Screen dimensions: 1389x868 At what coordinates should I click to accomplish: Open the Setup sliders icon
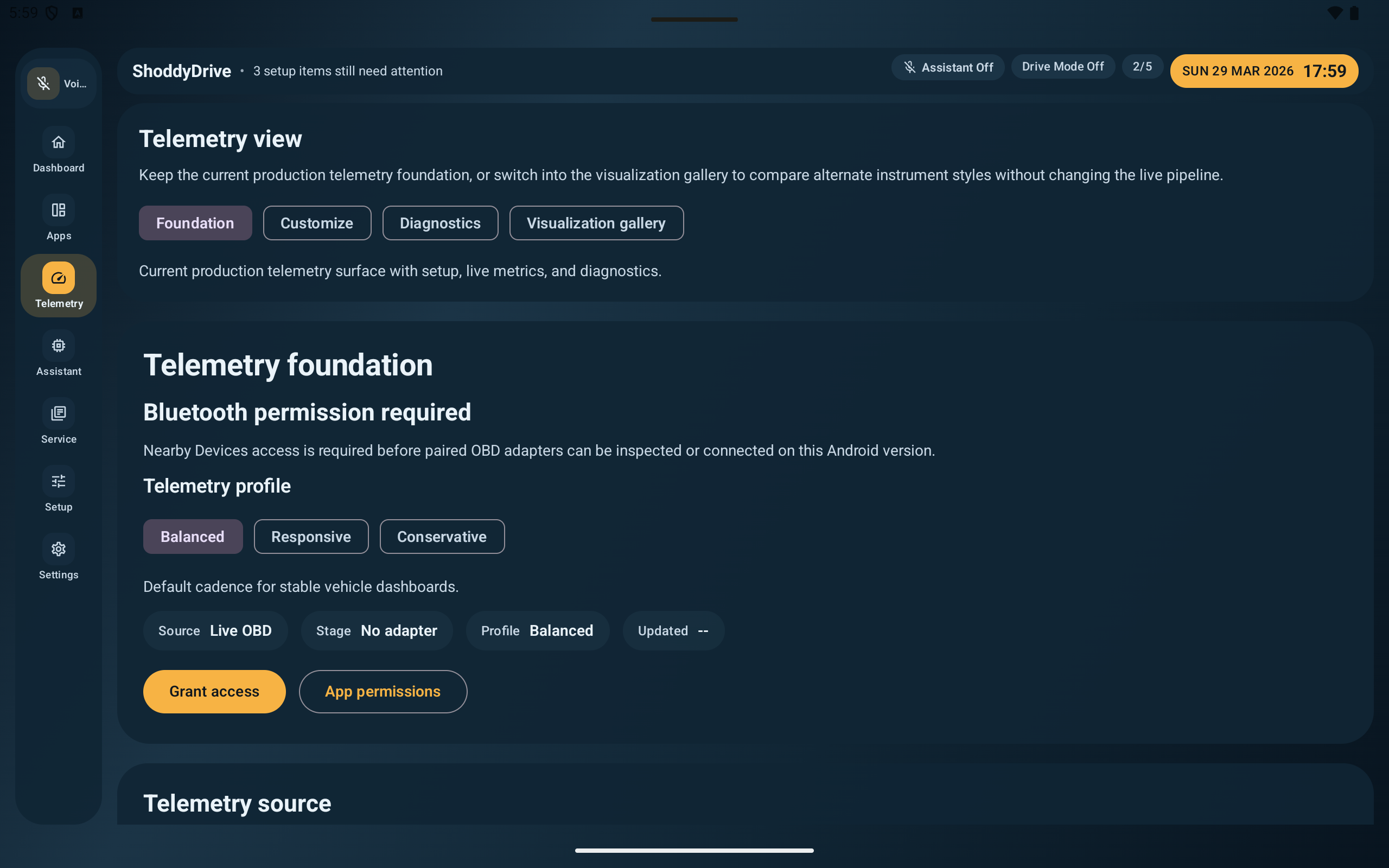pos(59,481)
